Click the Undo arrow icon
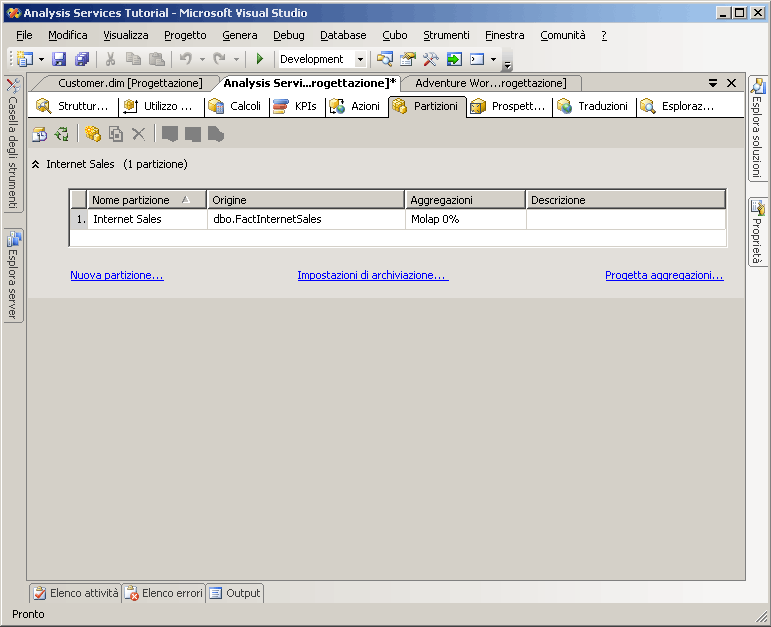This screenshot has width=771, height=627. [185, 59]
